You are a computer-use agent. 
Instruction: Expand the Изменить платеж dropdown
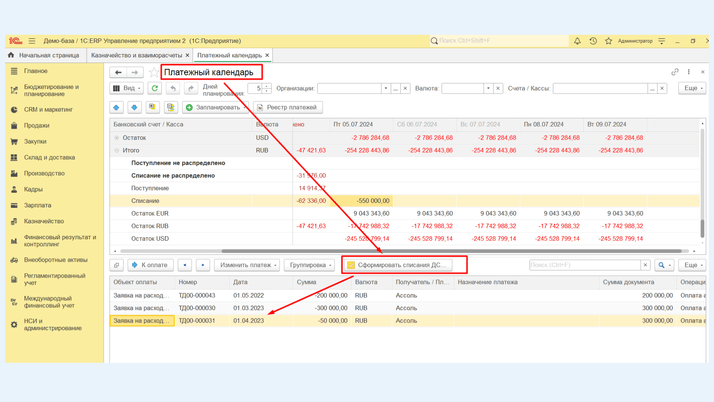[x=247, y=265]
